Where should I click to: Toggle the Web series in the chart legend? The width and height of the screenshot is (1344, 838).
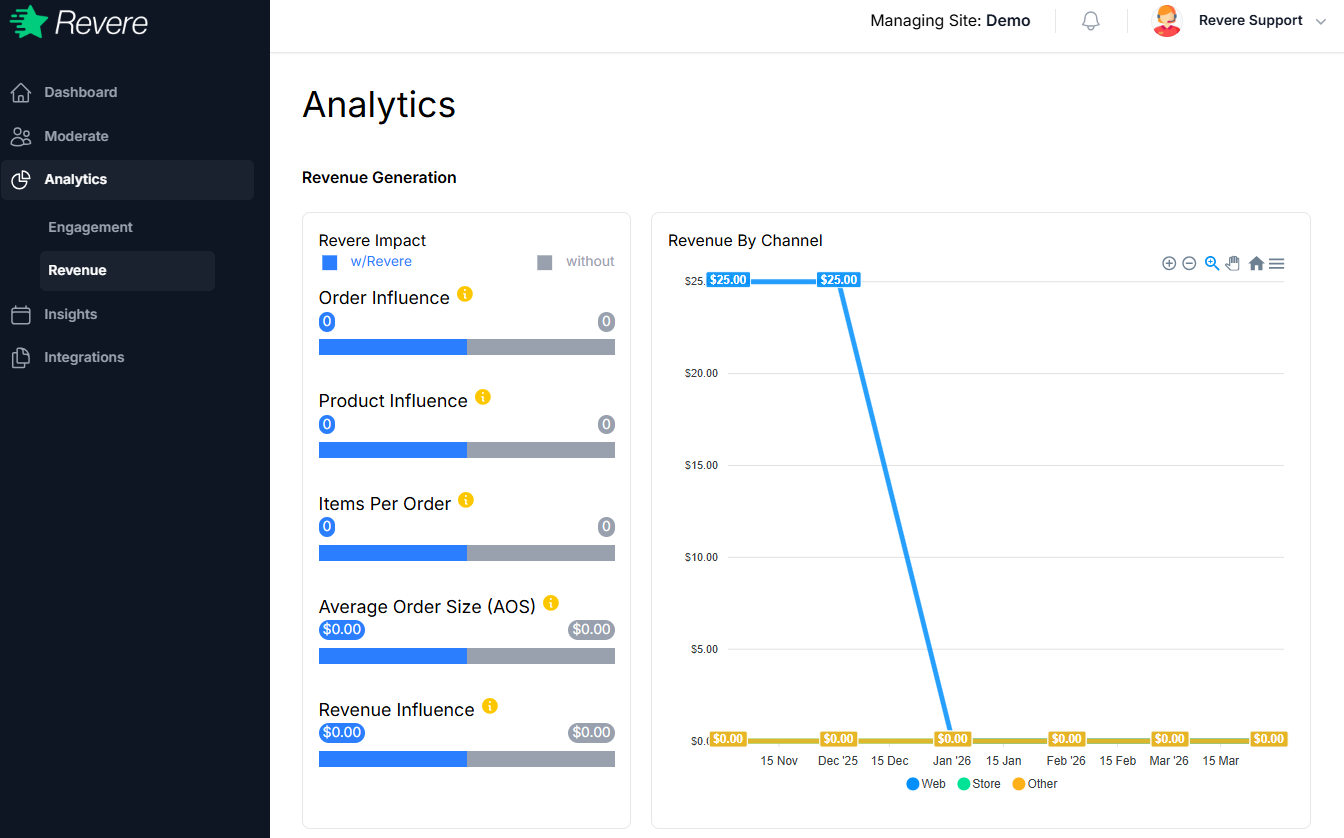point(925,783)
